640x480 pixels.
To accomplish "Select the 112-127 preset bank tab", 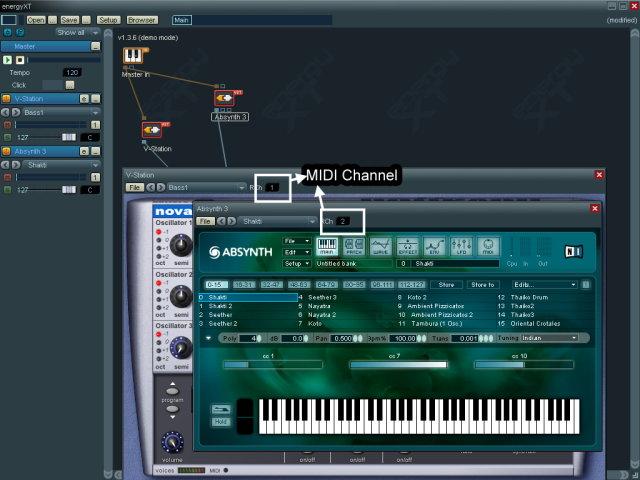I will (x=412, y=284).
